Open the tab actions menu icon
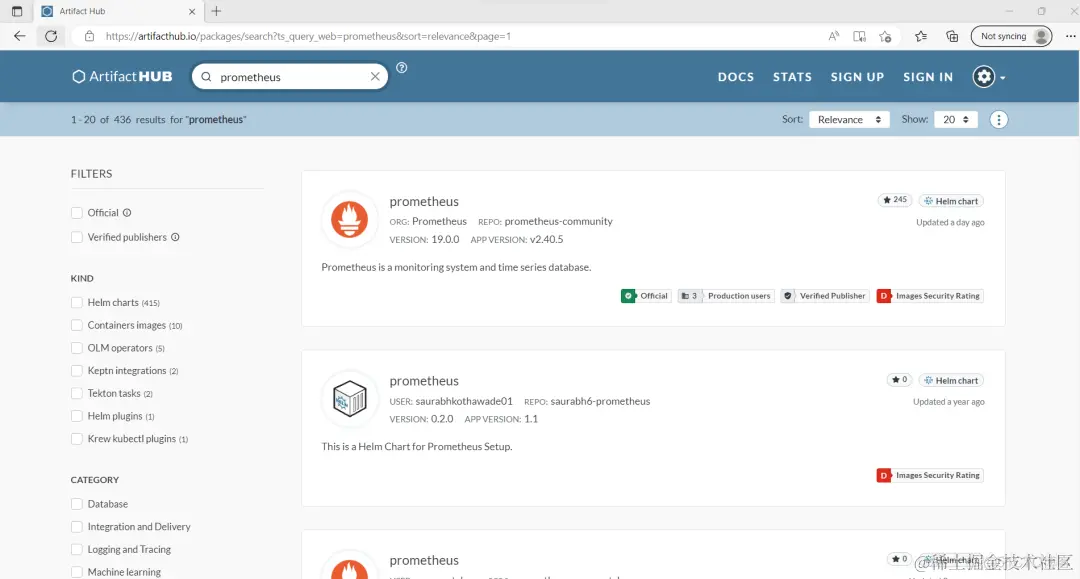The image size is (1080, 579). coord(17,11)
